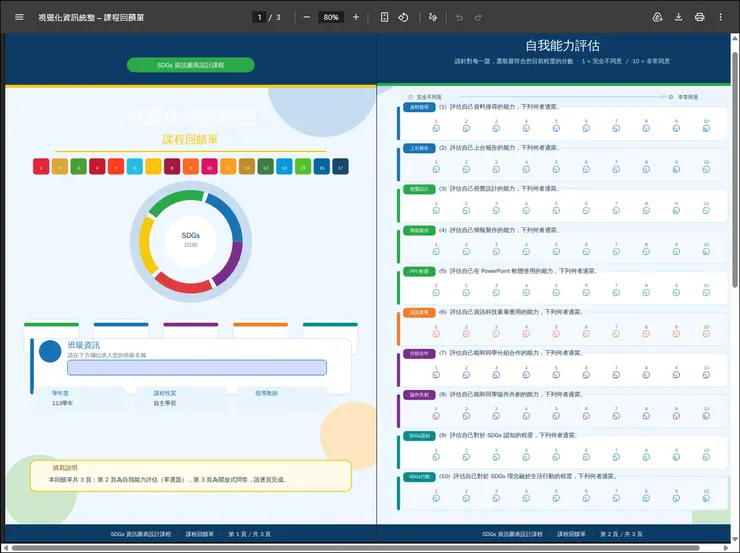Screen dimensions: 740x553
Task: Select rating 2 for question (4) 簡報製作
Action: [x=466, y=251]
